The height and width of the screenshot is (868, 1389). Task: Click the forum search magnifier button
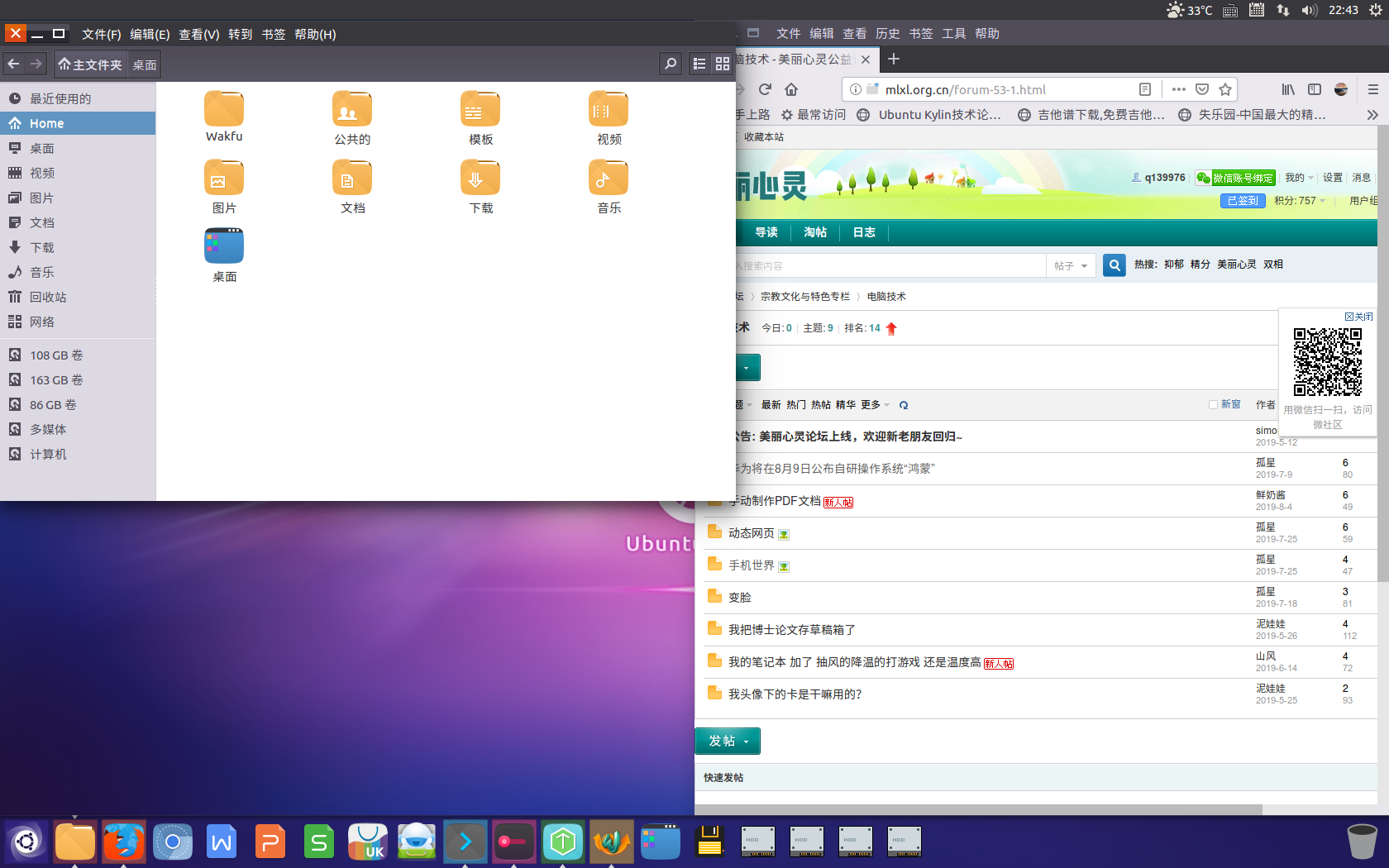[1115, 265]
